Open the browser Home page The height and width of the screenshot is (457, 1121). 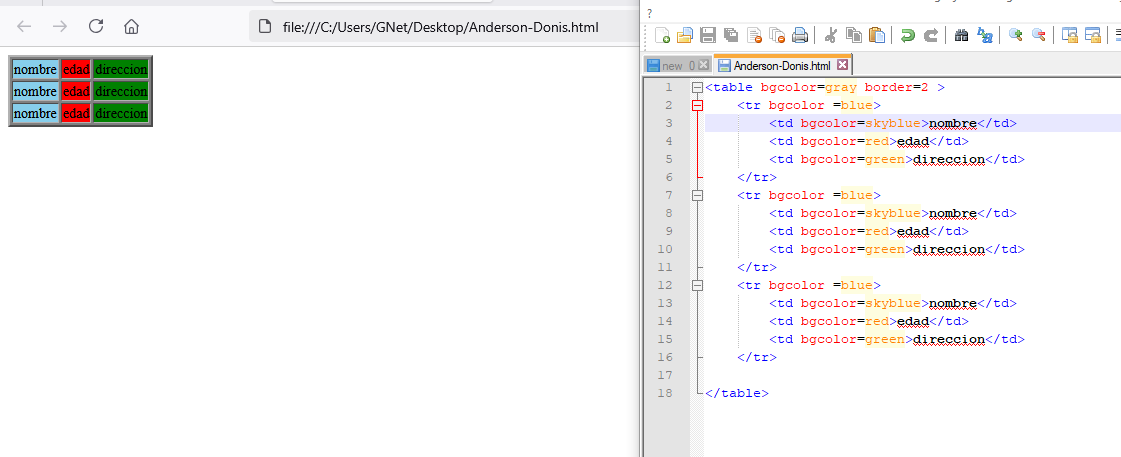coord(131,26)
